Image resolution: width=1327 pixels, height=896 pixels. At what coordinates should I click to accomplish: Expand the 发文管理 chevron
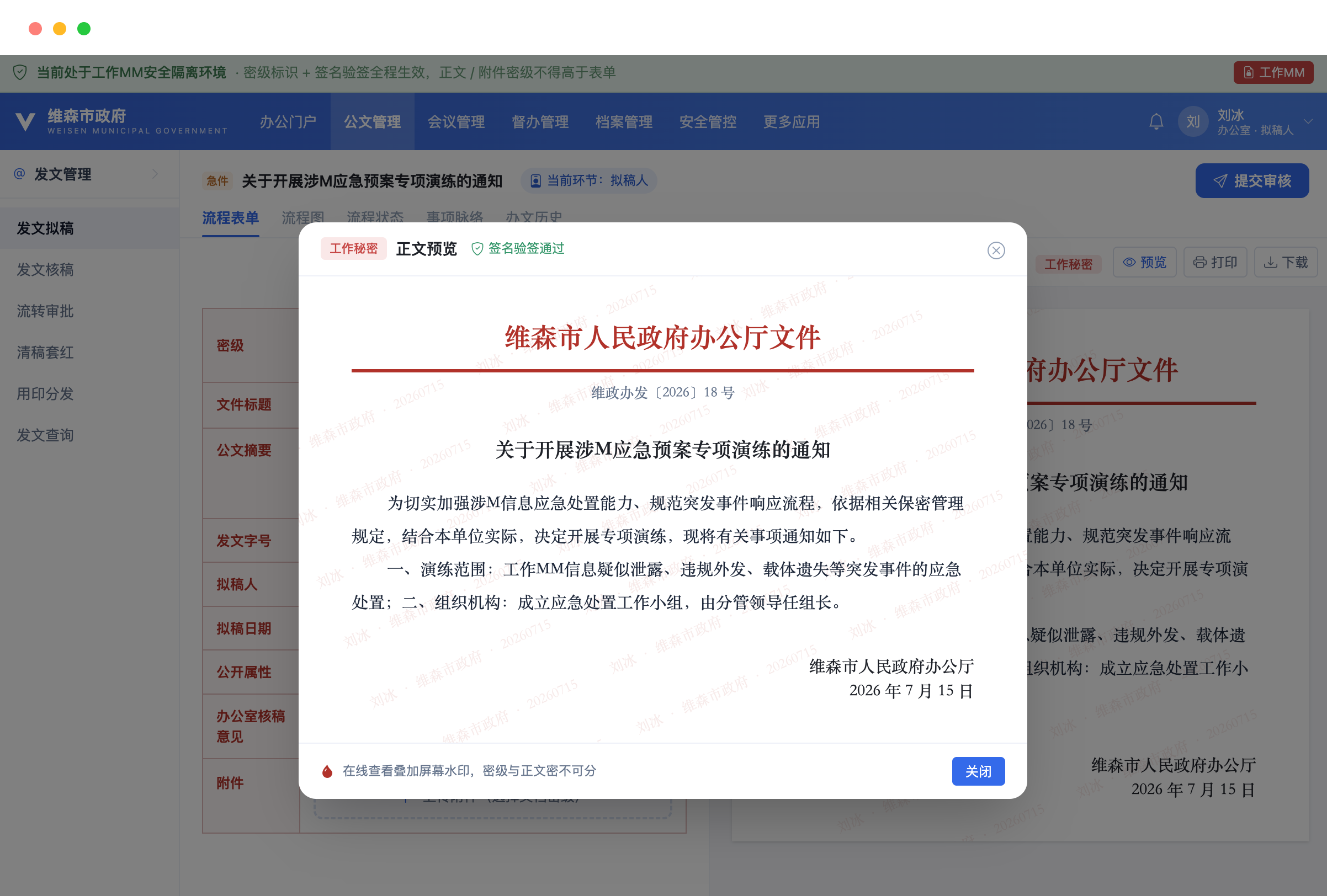click(155, 173)
